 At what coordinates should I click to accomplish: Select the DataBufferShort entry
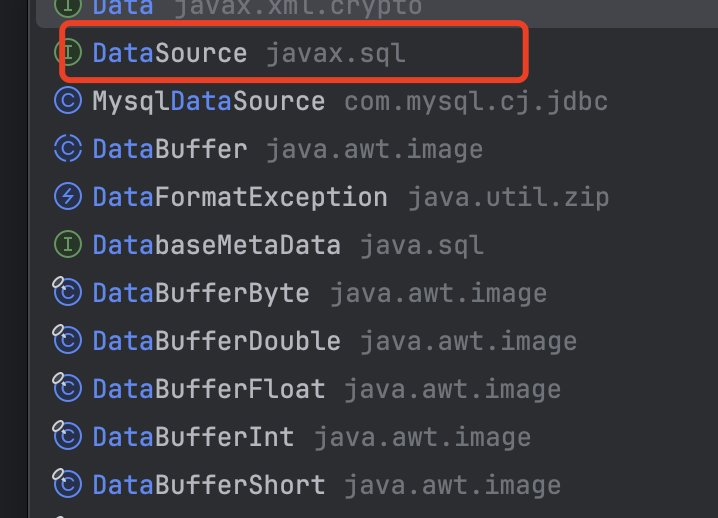click(x=209, y=484)
